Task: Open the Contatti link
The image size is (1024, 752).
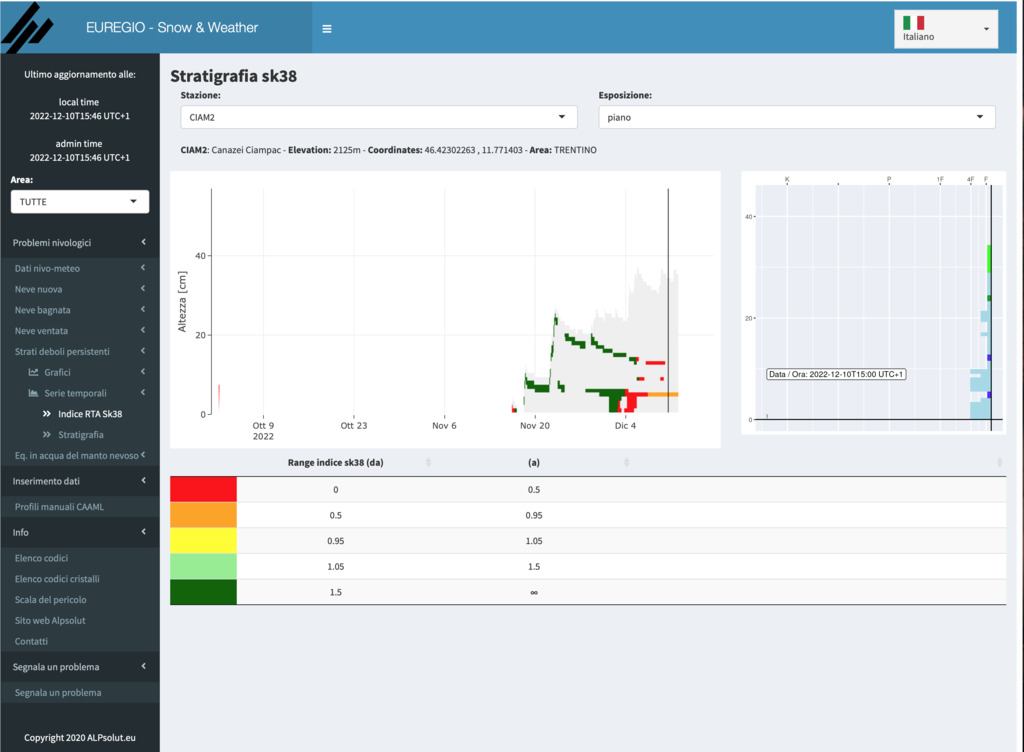Action: [31, 642]
